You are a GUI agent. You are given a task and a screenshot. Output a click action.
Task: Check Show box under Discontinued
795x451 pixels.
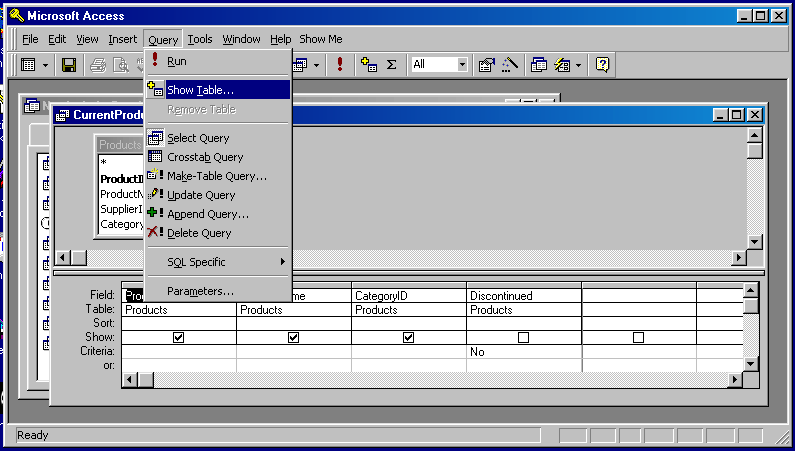click(523, 337)
